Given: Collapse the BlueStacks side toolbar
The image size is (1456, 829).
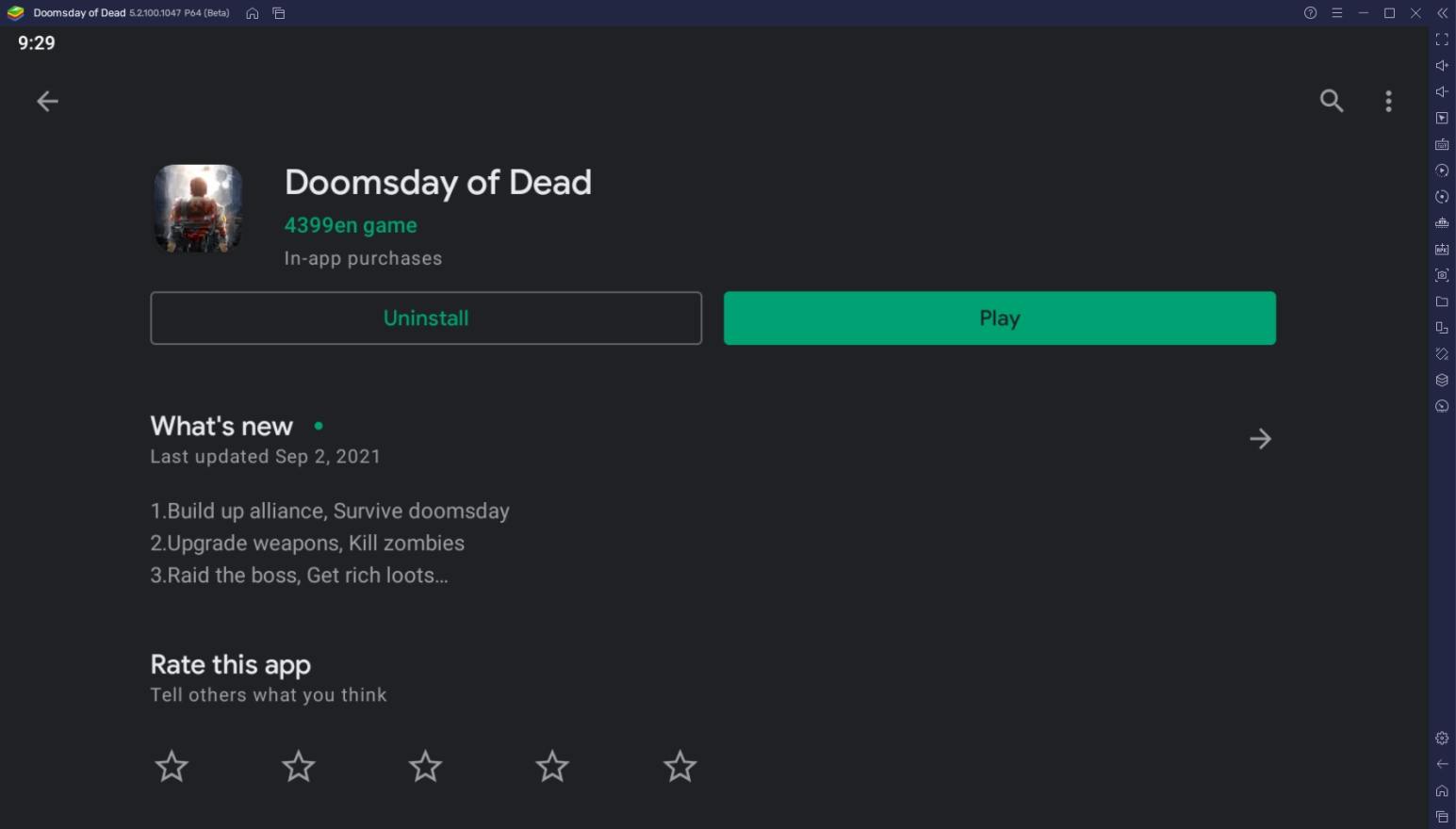Looking at the screenshot, I should click(1442, 13).
